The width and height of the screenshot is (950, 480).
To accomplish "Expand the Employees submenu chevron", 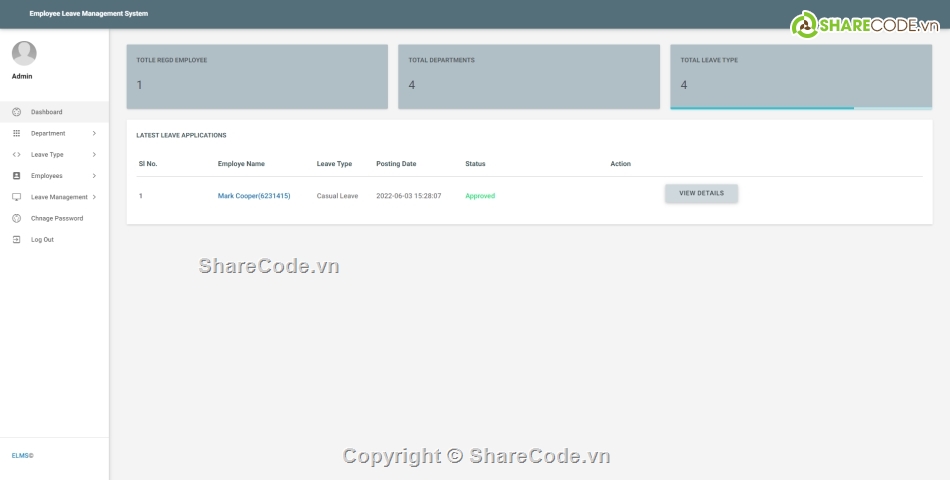I will tap(94, 176).
